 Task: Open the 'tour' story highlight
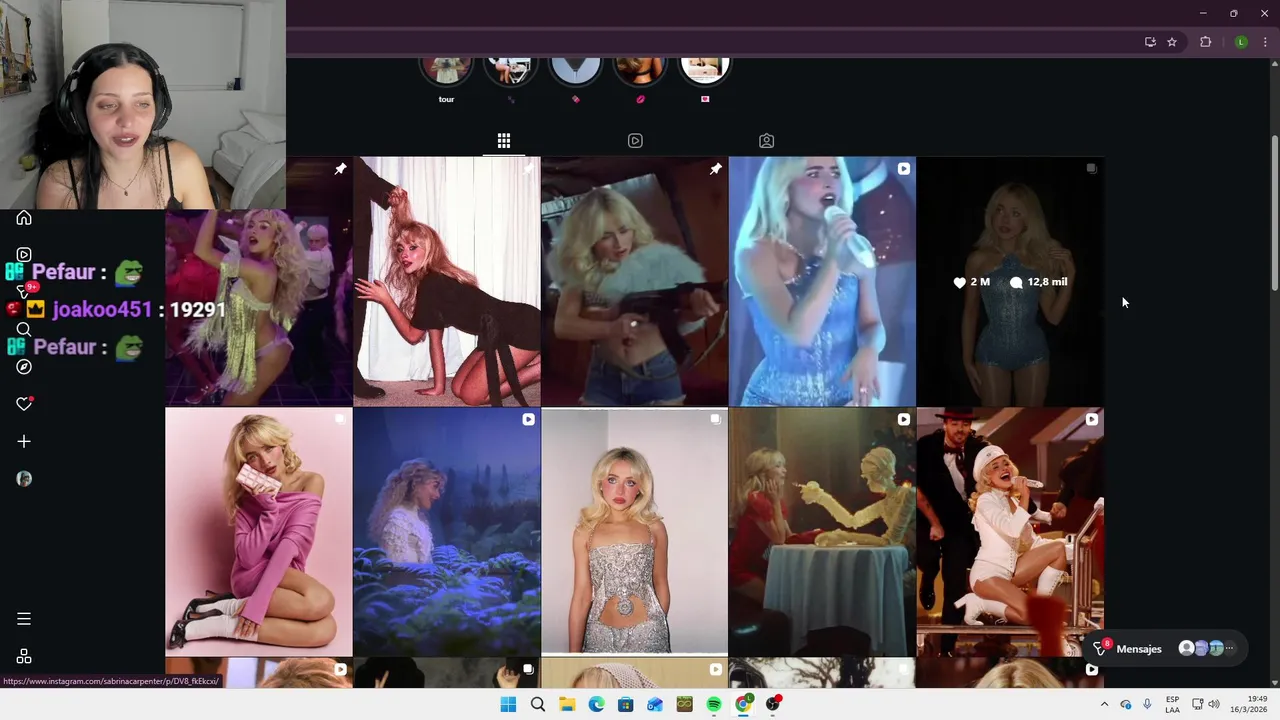click(x=446, y=72)
